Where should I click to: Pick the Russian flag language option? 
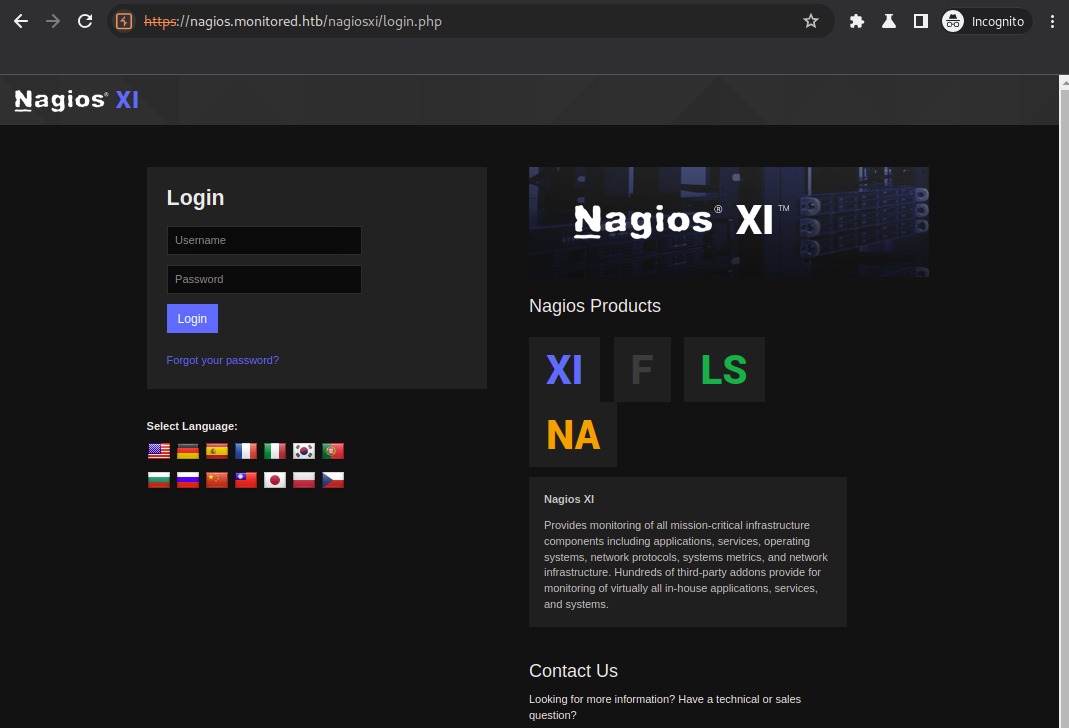point(187,479)
